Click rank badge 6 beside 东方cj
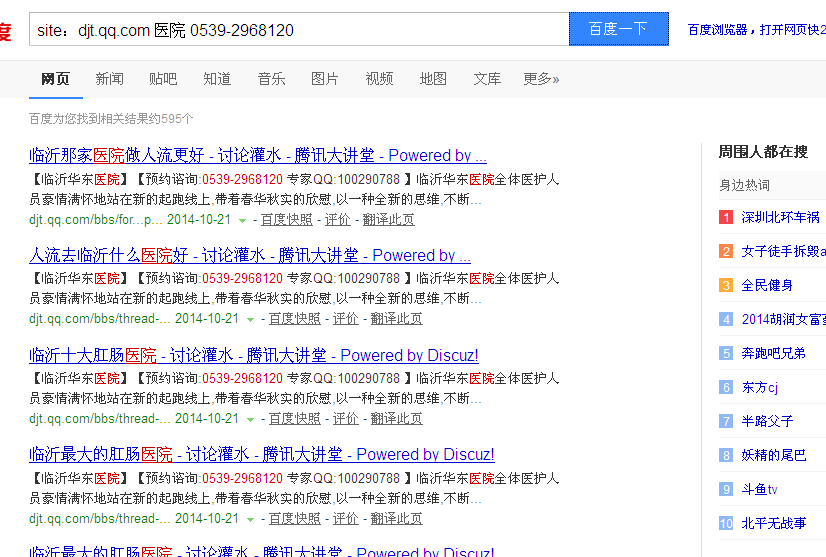 point(726,387)
